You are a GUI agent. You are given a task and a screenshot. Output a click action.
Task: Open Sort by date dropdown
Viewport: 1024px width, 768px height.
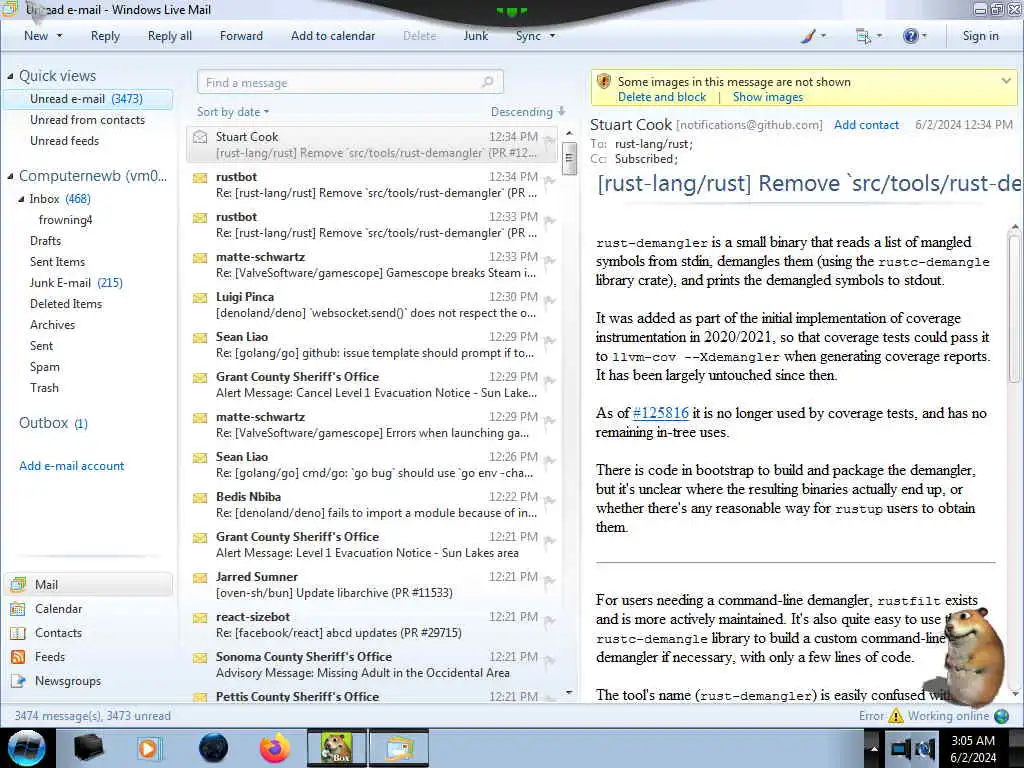pyautogui.click(x=233, y=112)
